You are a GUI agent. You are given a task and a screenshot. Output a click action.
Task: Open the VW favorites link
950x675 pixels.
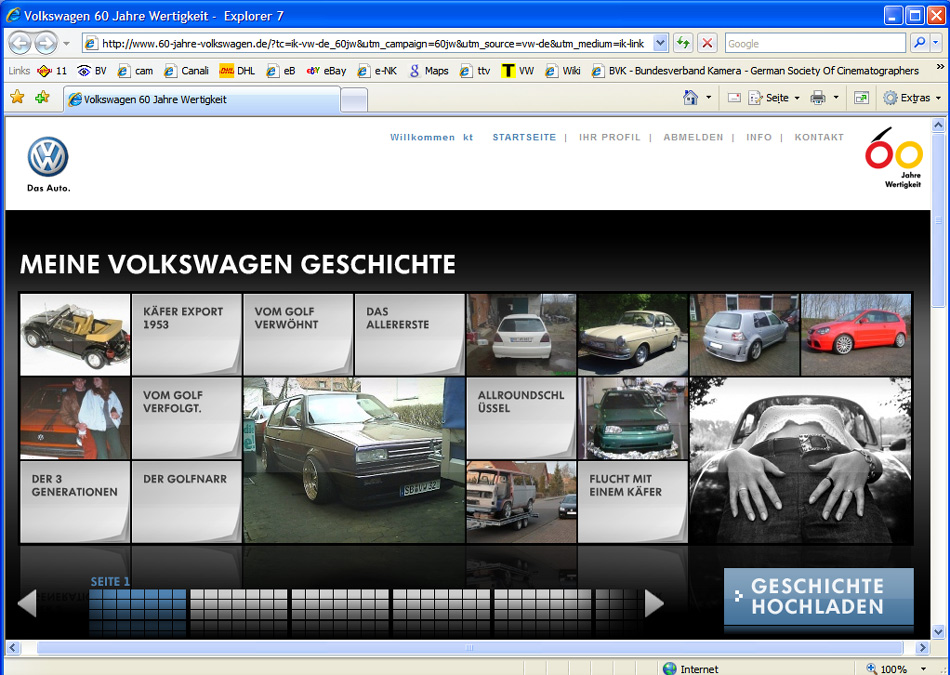pyautogui.click(x=517, y=71)
